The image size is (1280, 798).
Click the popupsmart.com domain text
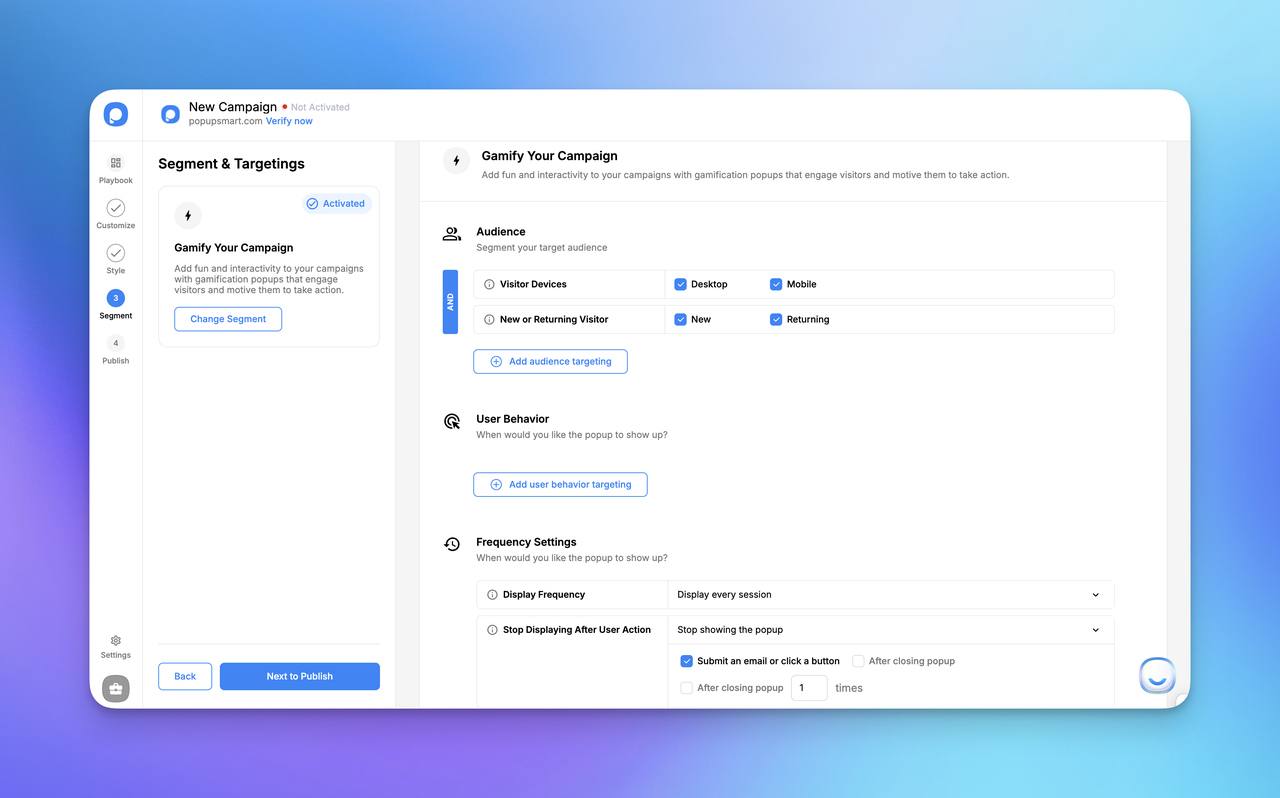(x=225, y=121)
